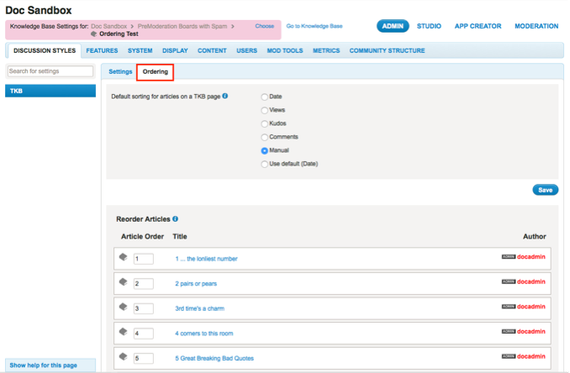The width and height of the screenshot is (570, 373).
Task: Click the order number field showing 1
Action: pyautogui.click(x=143, y=259)
